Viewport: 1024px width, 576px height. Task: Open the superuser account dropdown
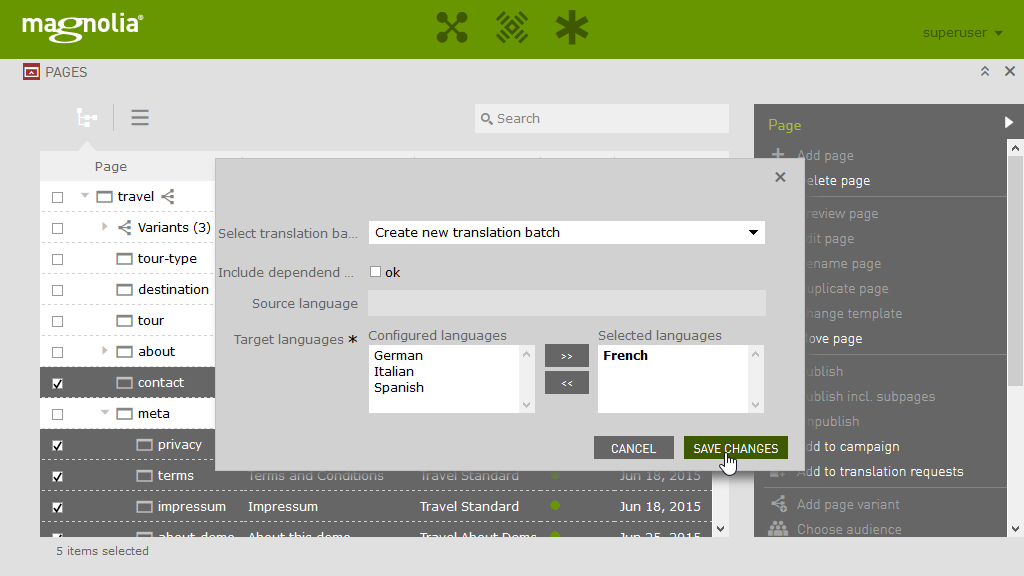click(x=962, y=33)
